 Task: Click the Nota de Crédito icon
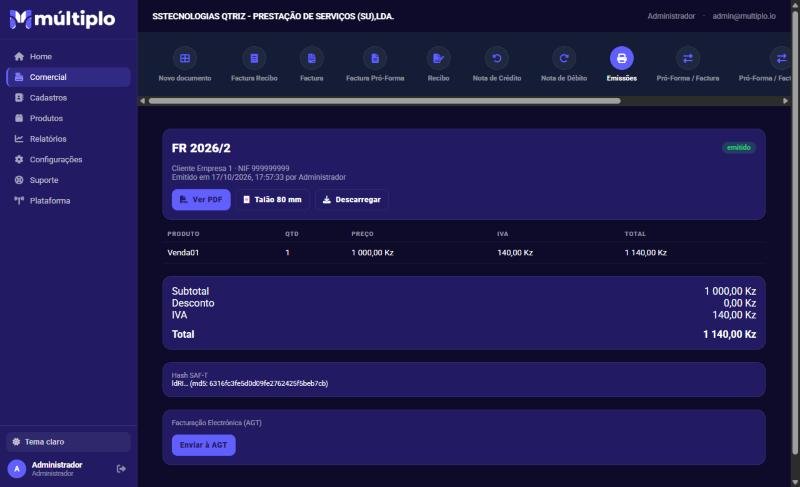tap(496, 58)
